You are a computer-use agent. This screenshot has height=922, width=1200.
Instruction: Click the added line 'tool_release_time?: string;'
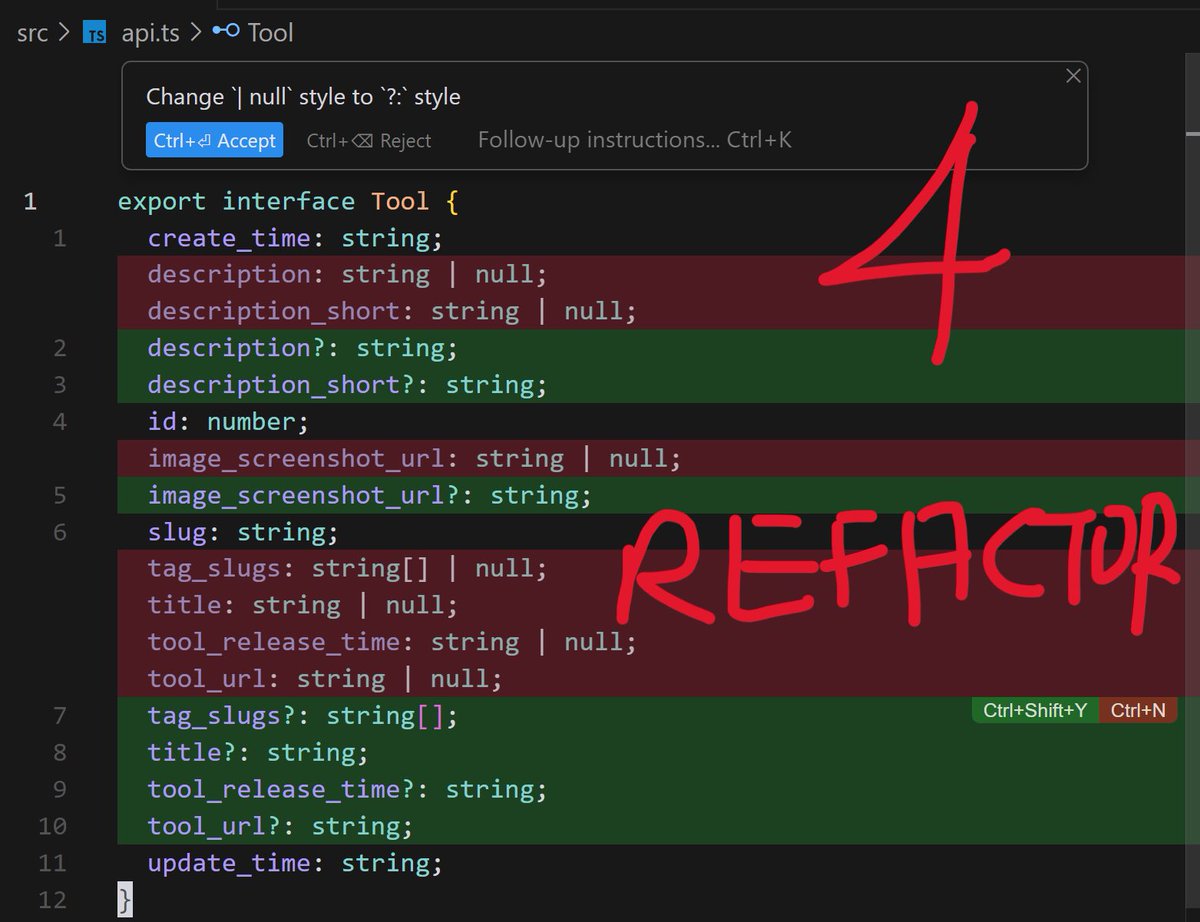[x=348, y=790]
